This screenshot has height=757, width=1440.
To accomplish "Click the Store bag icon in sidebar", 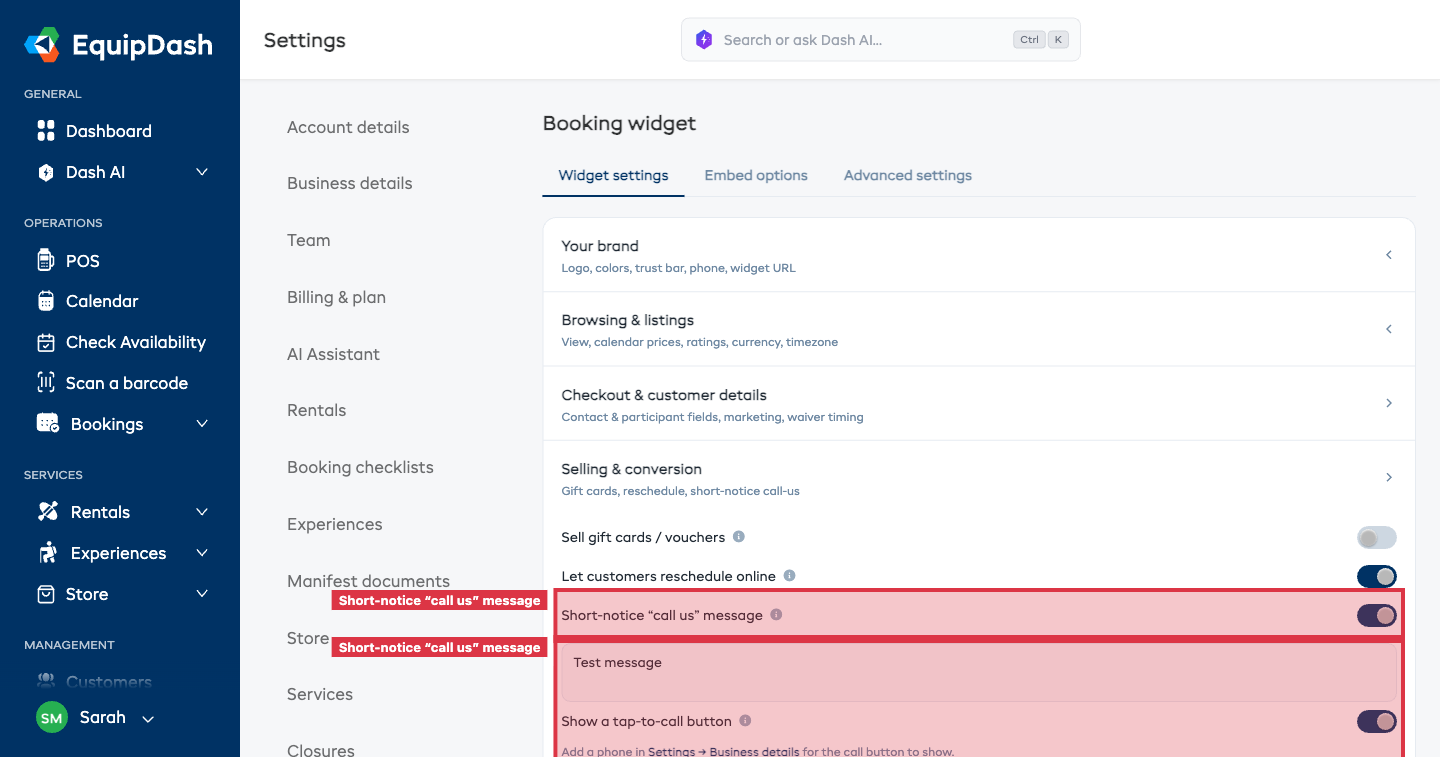I will pyautogui.click(x=45, y=594).
